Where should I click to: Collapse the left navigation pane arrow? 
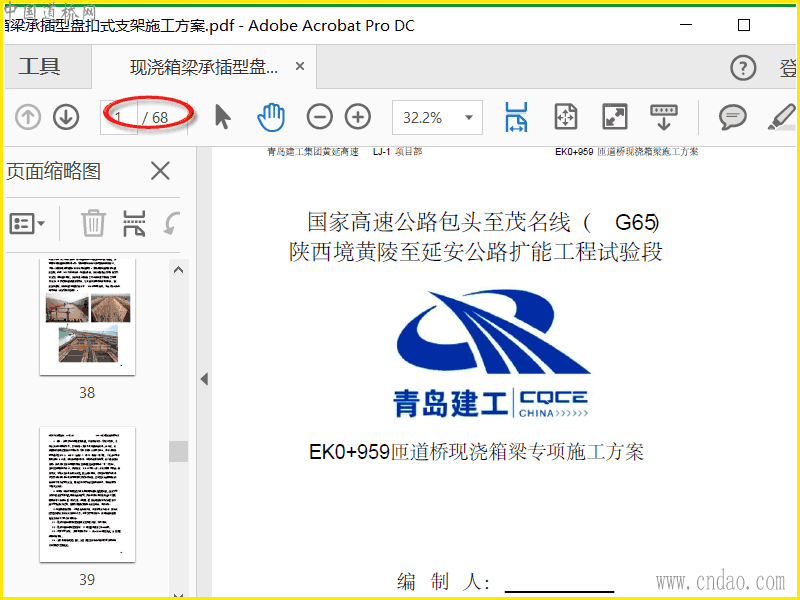[204, 379]
